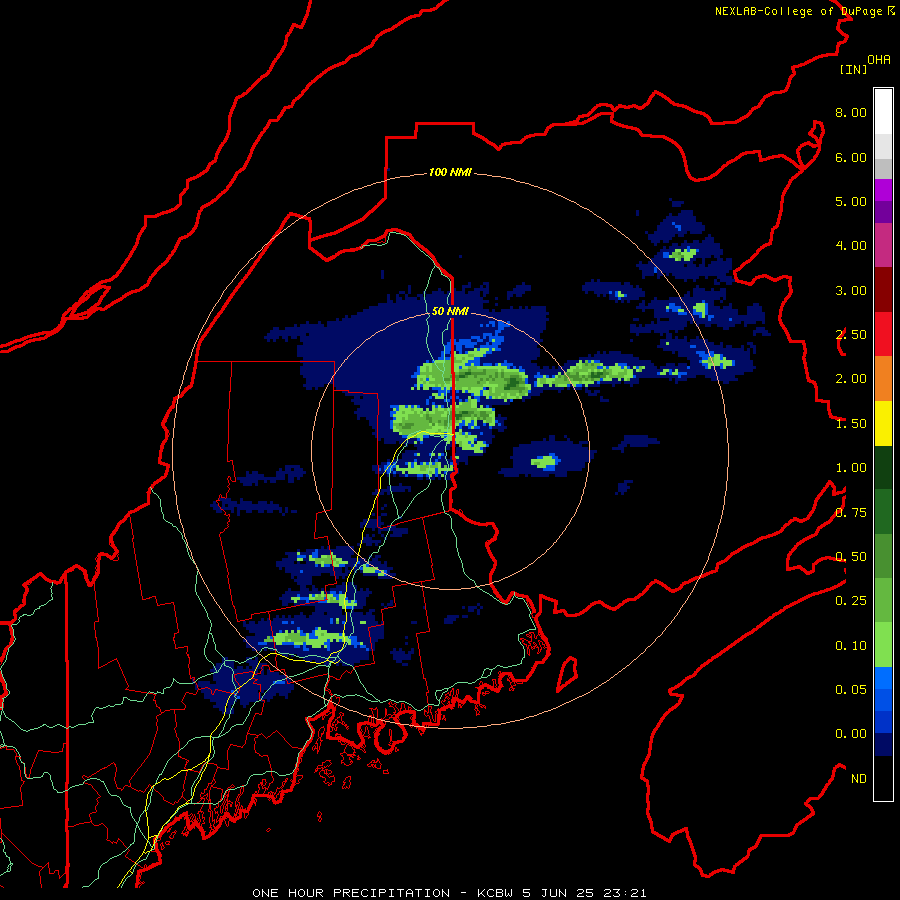Click the 8.00 legend value
The width and height of the screenshot is (900, 900).
click(x=851, y=112)
